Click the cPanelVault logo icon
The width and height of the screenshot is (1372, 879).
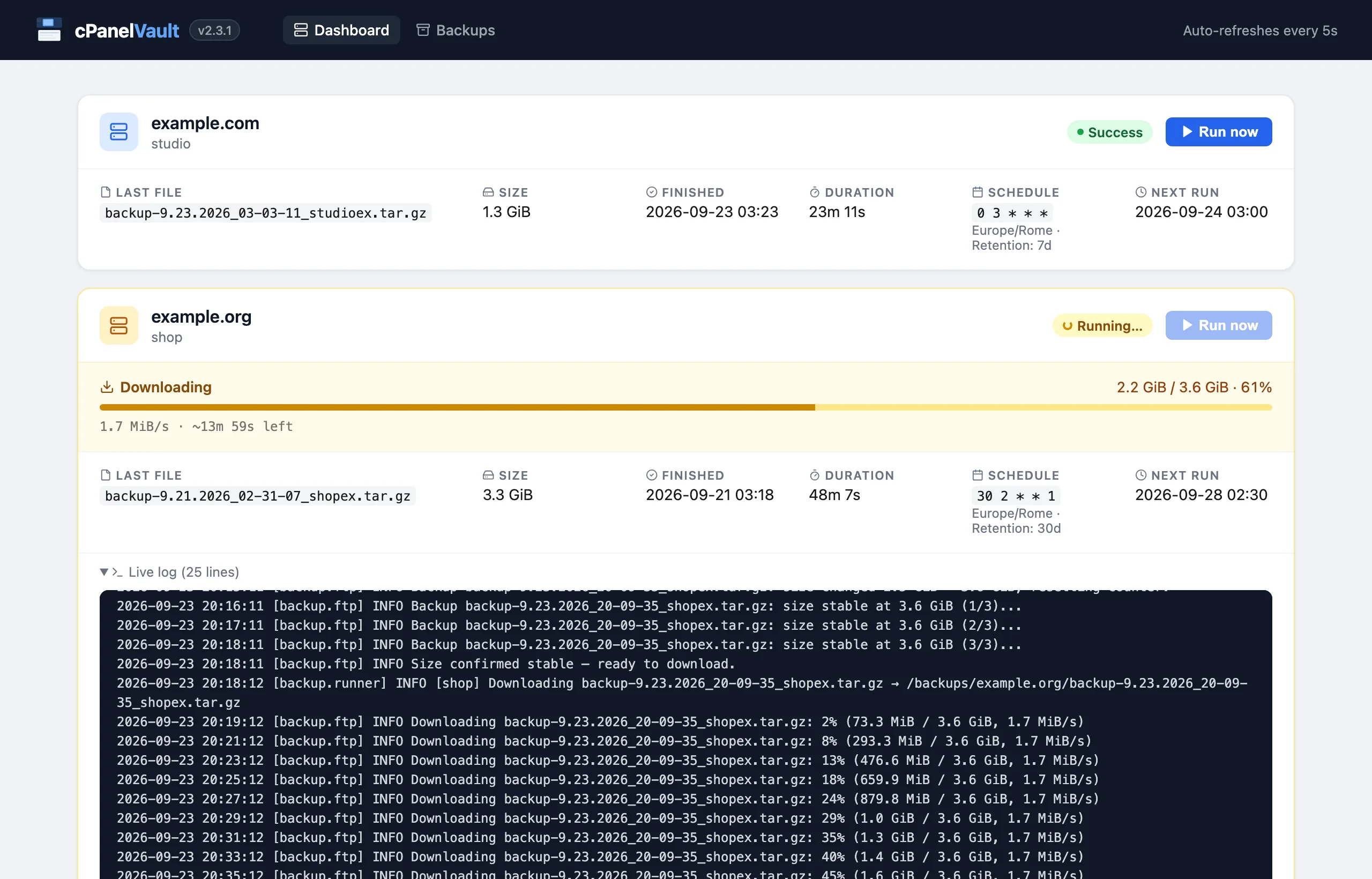[x=49, y=29]
